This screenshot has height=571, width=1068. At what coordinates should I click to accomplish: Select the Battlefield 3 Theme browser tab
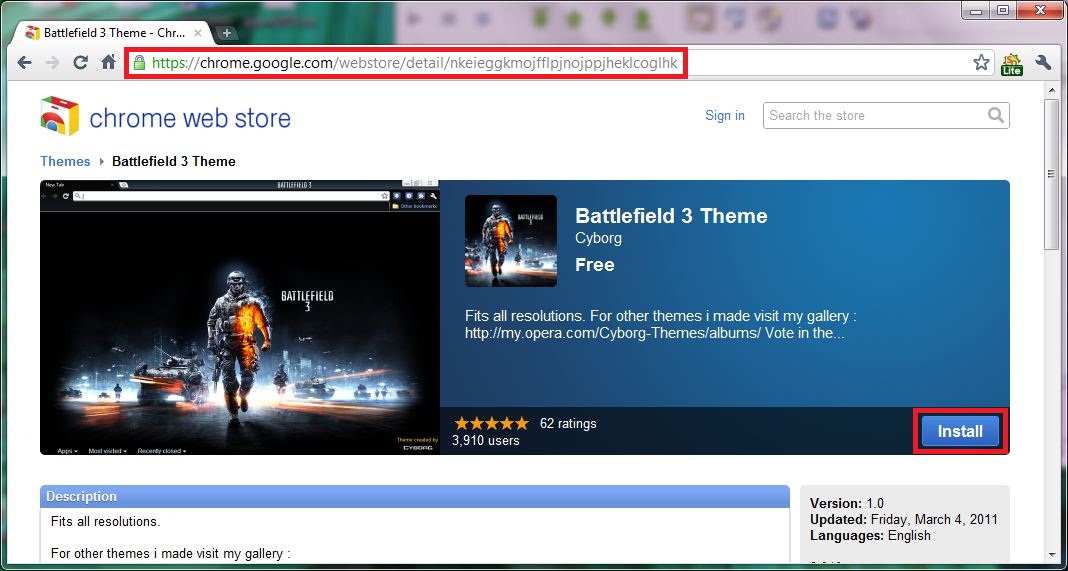pos(116,33)
